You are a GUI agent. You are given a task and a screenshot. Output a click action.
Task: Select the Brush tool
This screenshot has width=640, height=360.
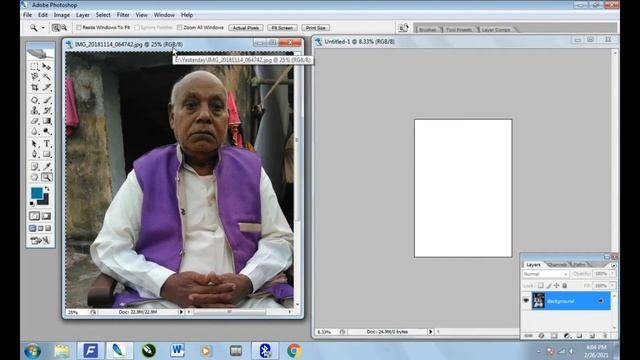pos(47,100)
